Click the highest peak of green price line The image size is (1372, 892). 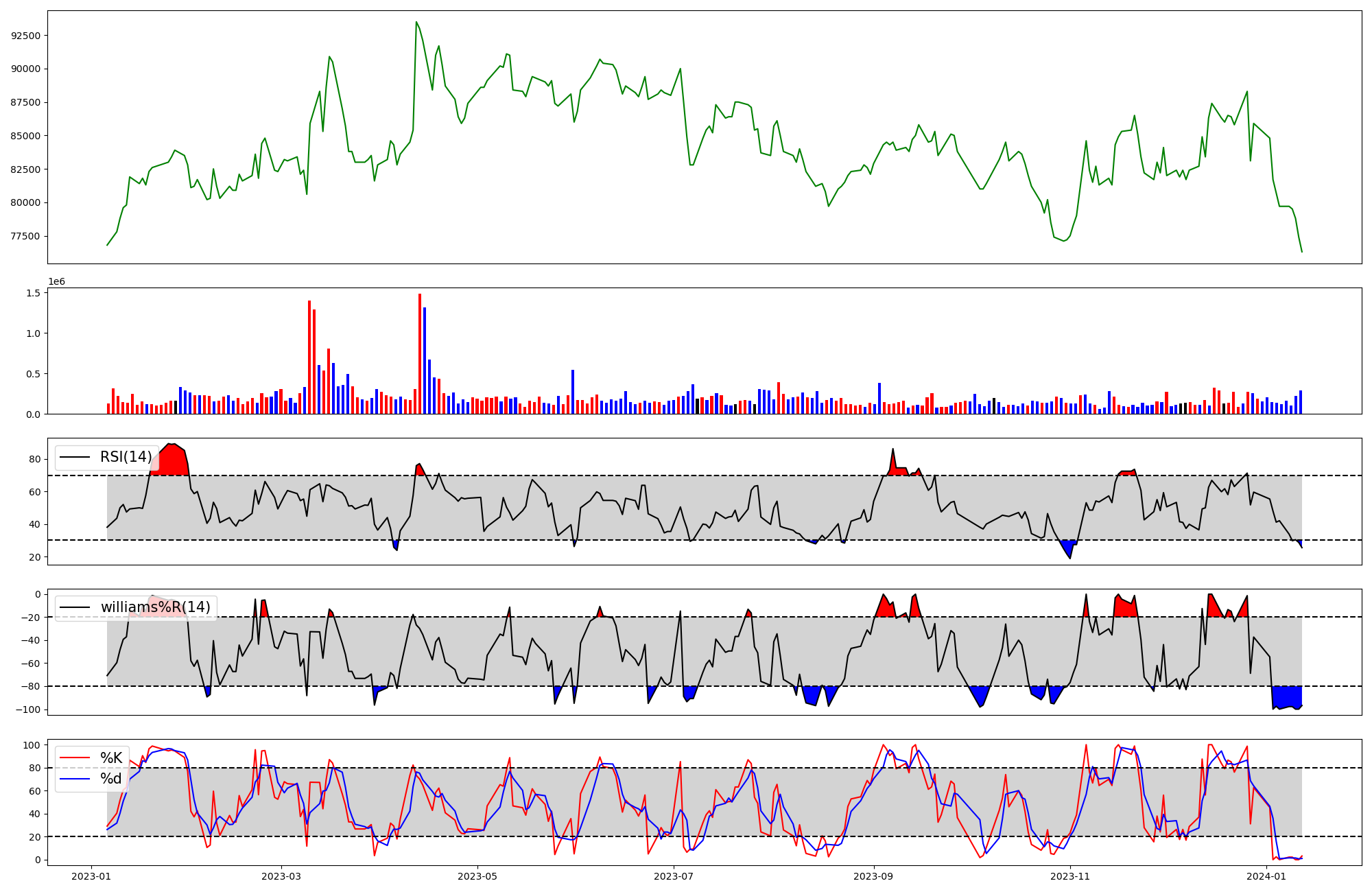[x=416, y=23]
